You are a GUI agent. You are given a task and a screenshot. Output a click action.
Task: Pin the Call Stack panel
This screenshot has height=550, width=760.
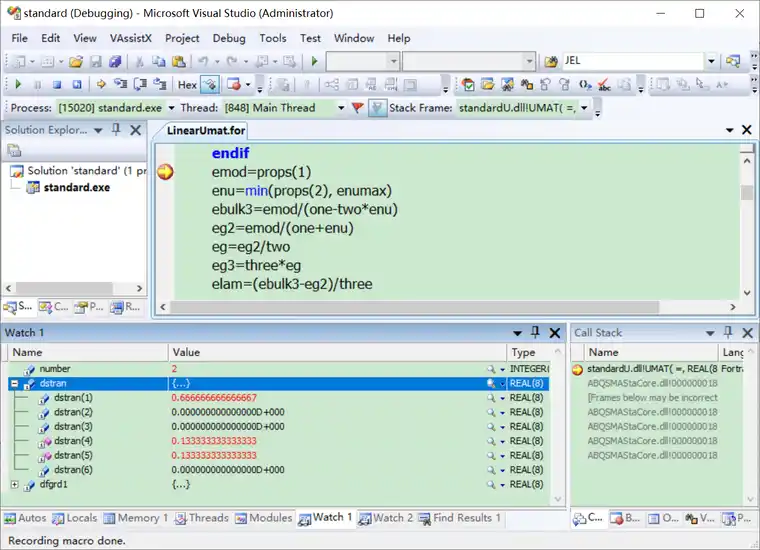click(x=728, y=332)
